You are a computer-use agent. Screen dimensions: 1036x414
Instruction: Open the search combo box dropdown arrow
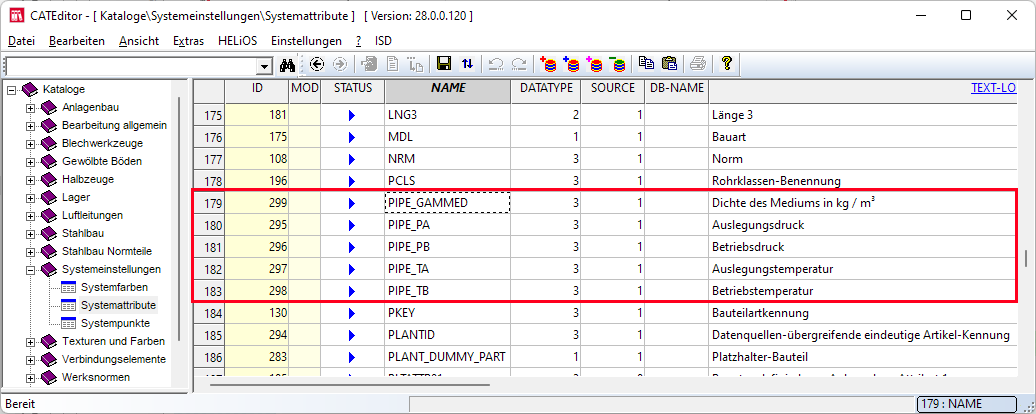(265, 66)
